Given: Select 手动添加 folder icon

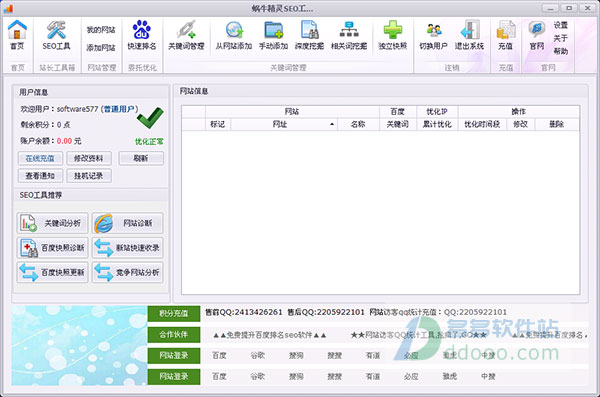Looking at the screenshot, I should click(x=273, y=35).
